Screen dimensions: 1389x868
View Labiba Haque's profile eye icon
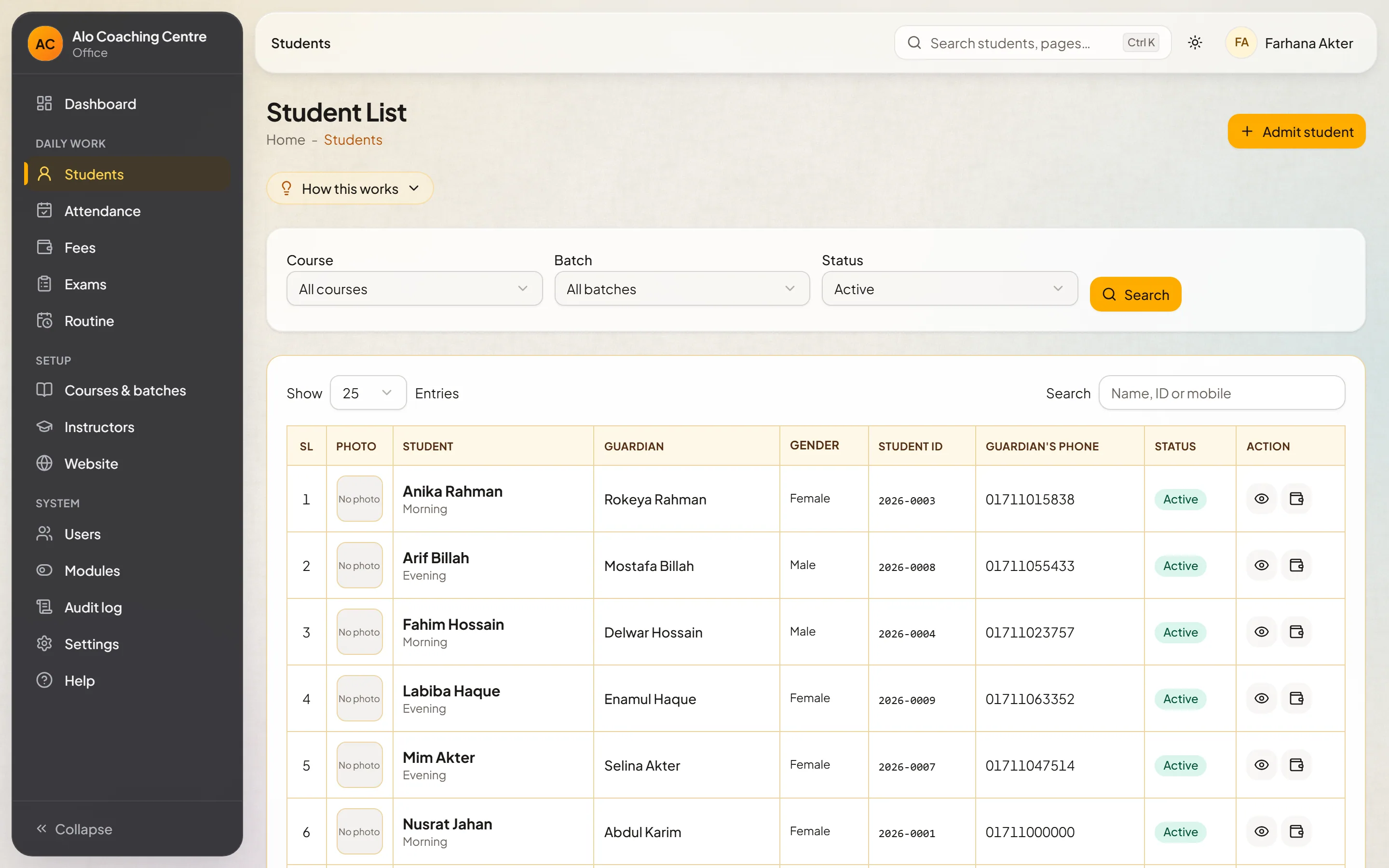click(1261, 699)
